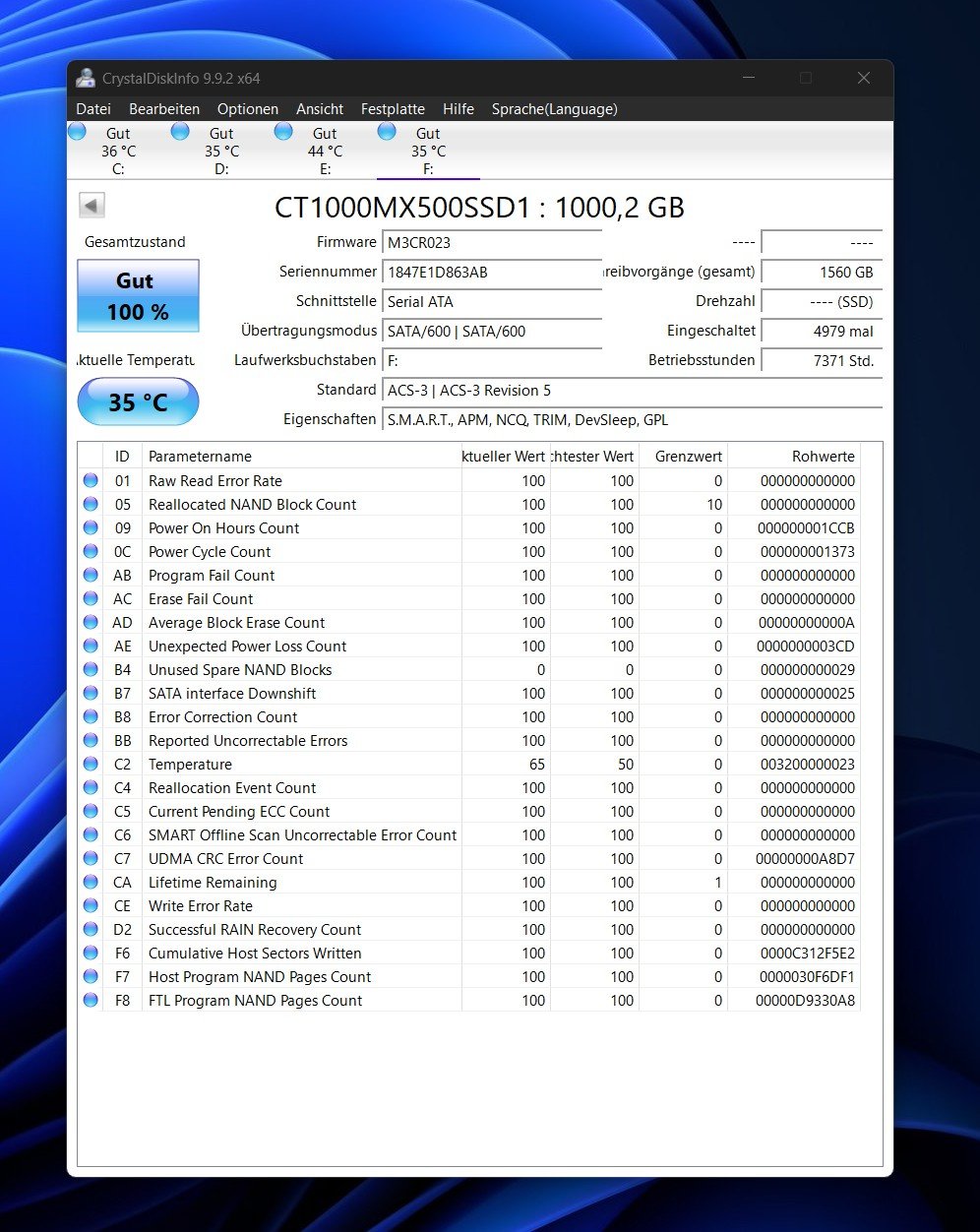Click status dot for Error Correction Count
This screenshot has width=980, height=1232.
point(92,716)
